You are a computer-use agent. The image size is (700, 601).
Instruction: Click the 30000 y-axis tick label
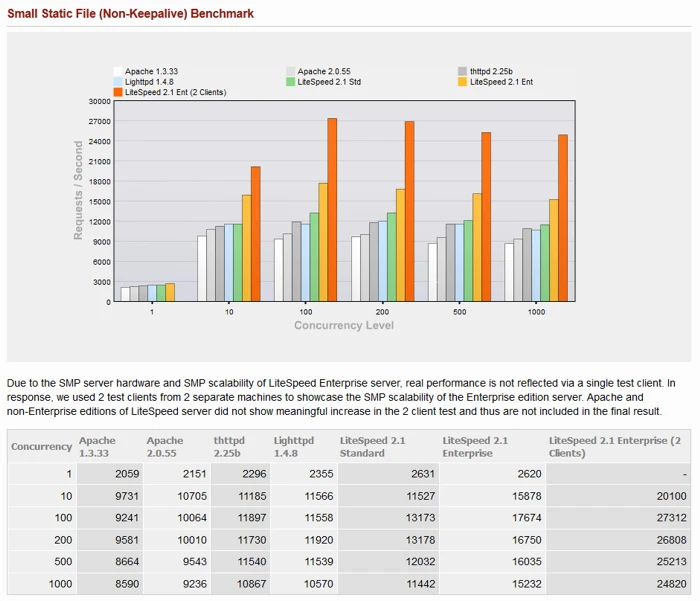pyautogui.click(x=99, y=101)
